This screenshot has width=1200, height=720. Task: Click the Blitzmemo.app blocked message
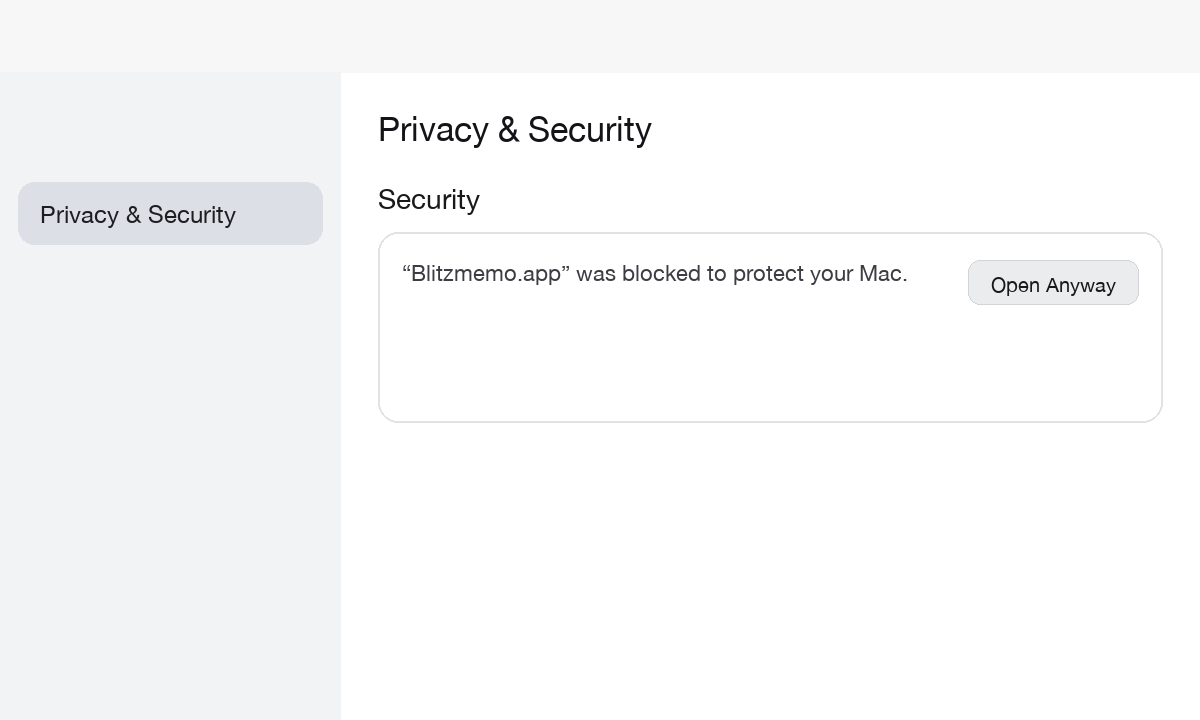[x=654, y=274]
